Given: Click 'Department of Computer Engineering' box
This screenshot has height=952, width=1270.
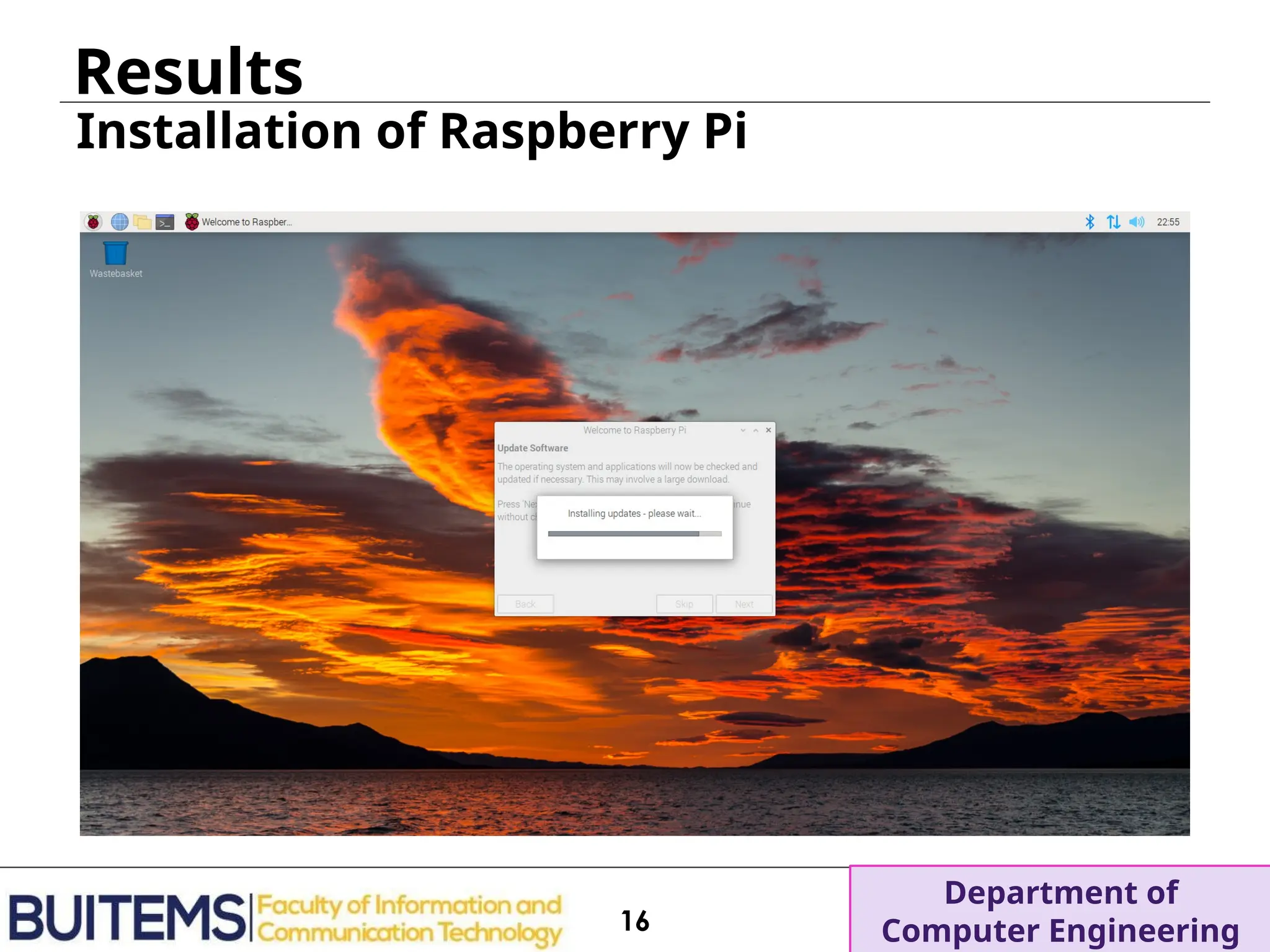Looking at the screenshot, I should [x=1060, y=910].
